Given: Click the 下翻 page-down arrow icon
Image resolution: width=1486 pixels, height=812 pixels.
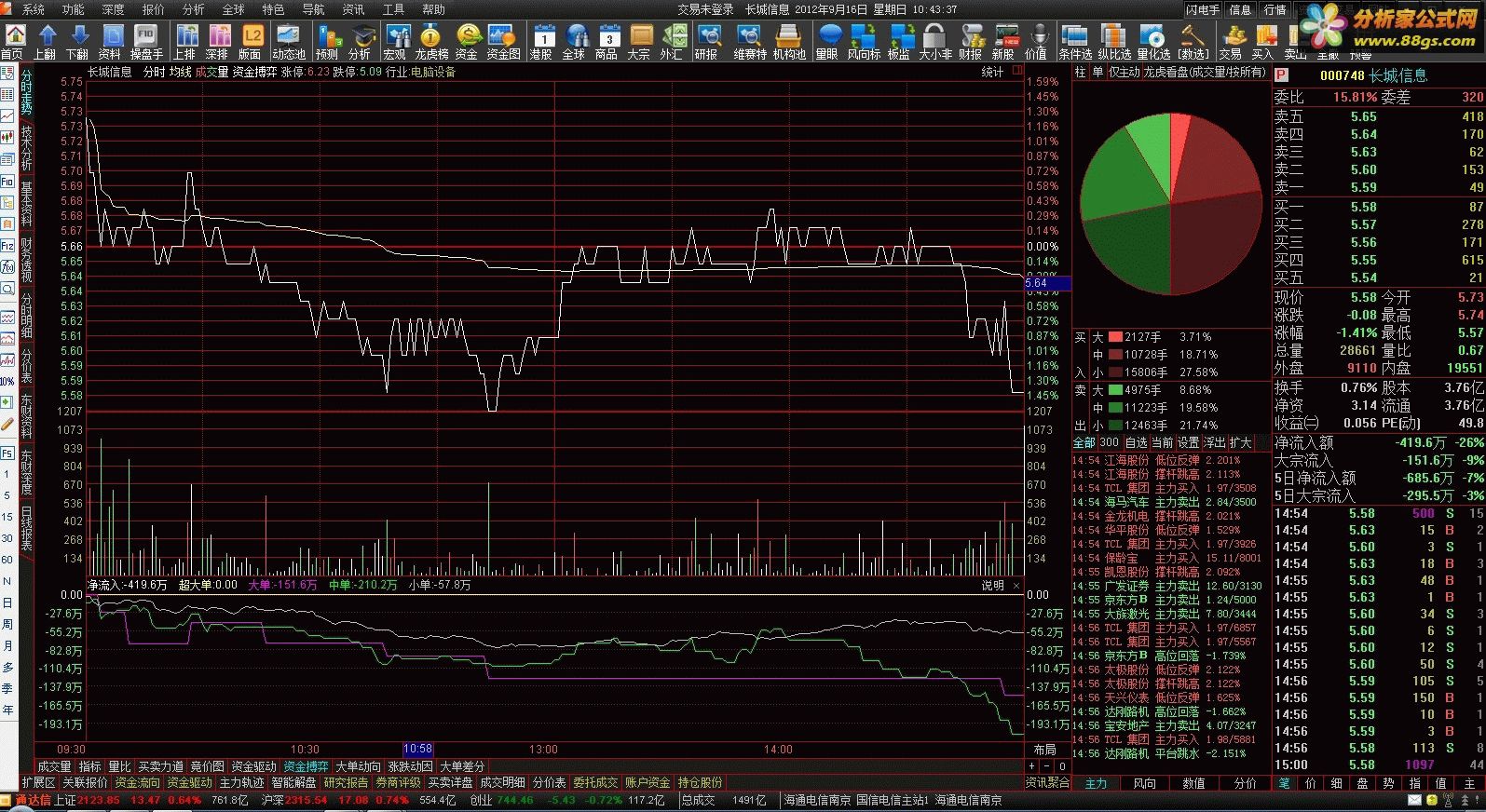Looking at the screenshot, I should pos(78,42).
